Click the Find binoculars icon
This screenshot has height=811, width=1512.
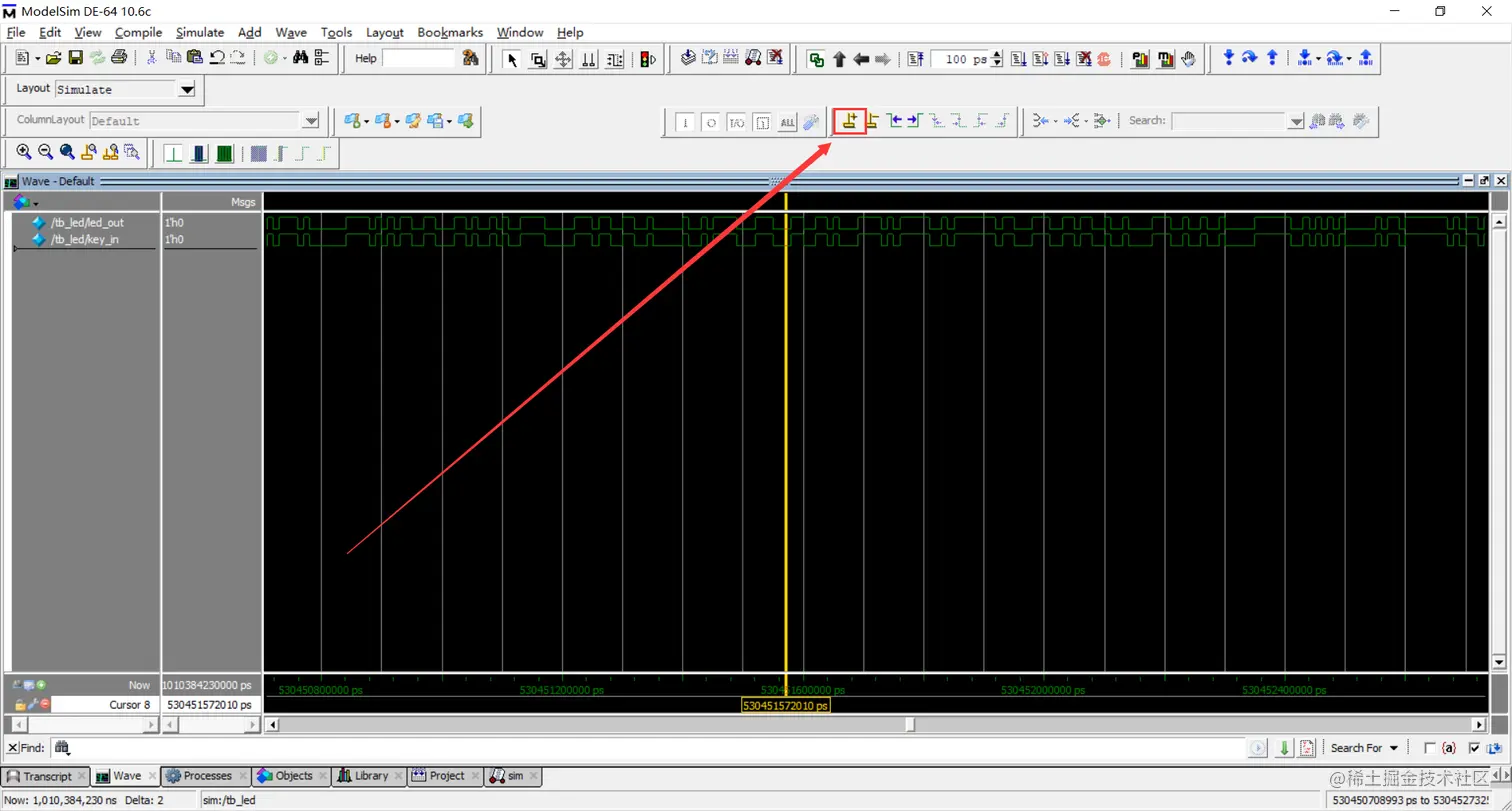point(300,59)
